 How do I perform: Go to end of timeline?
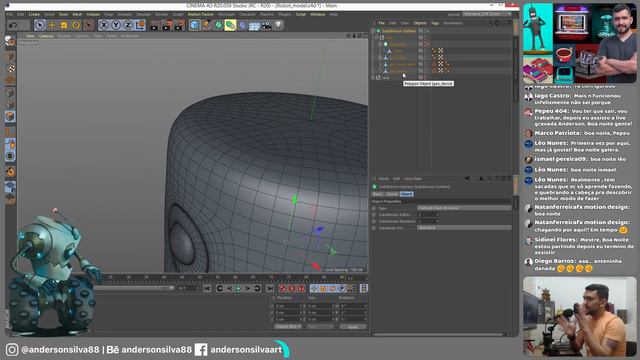(x=270, y=289)
